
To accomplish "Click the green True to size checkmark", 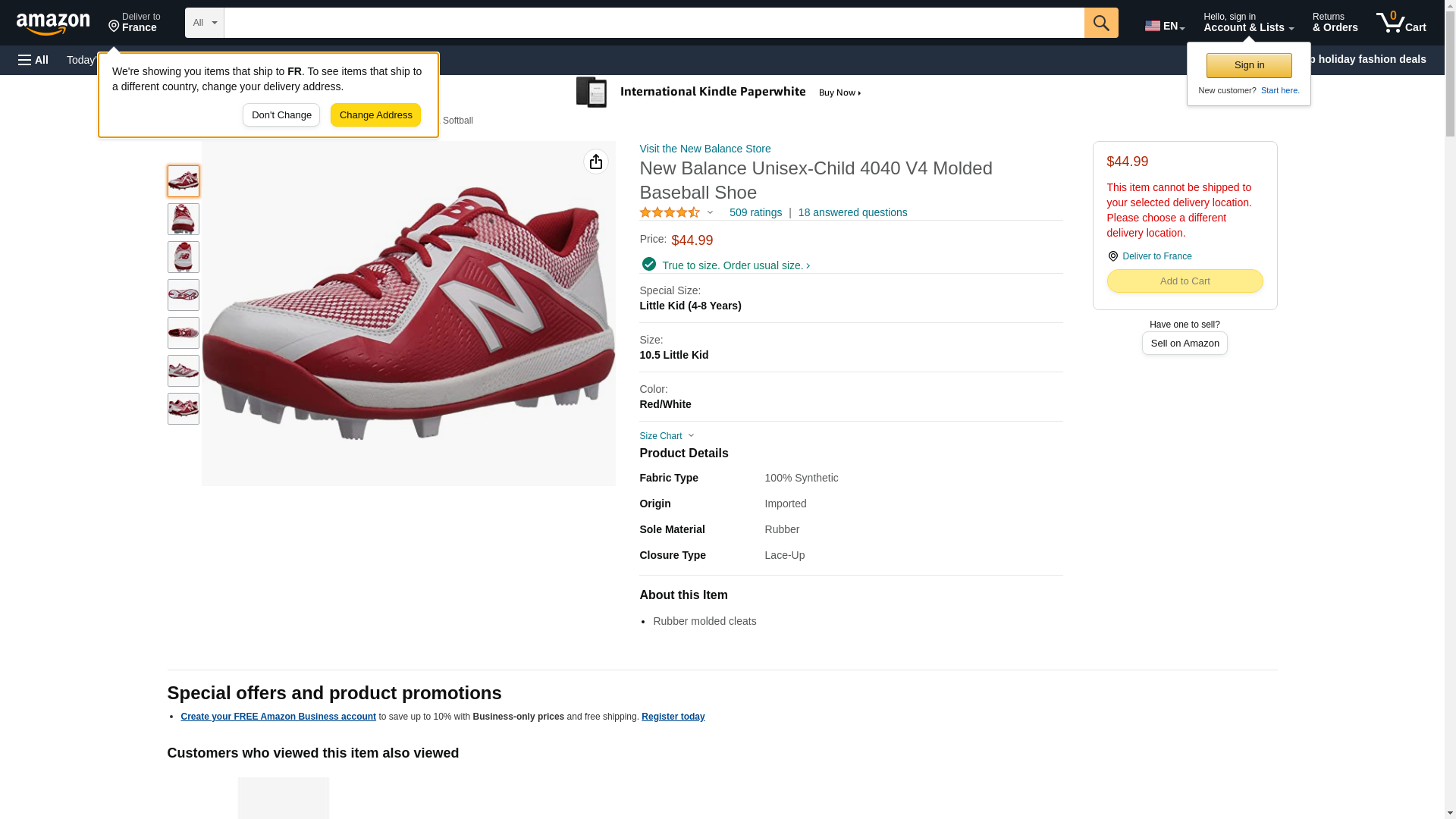I will tap(648, 264).
